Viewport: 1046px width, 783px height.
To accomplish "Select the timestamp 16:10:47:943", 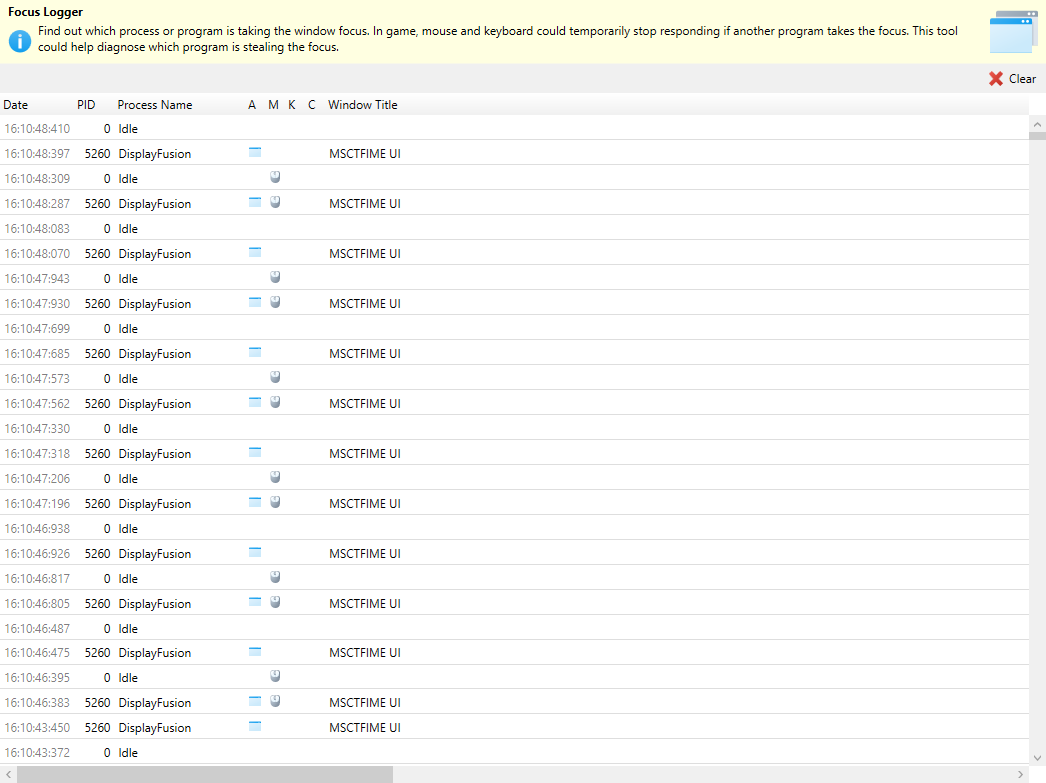I will coord(37,279).
